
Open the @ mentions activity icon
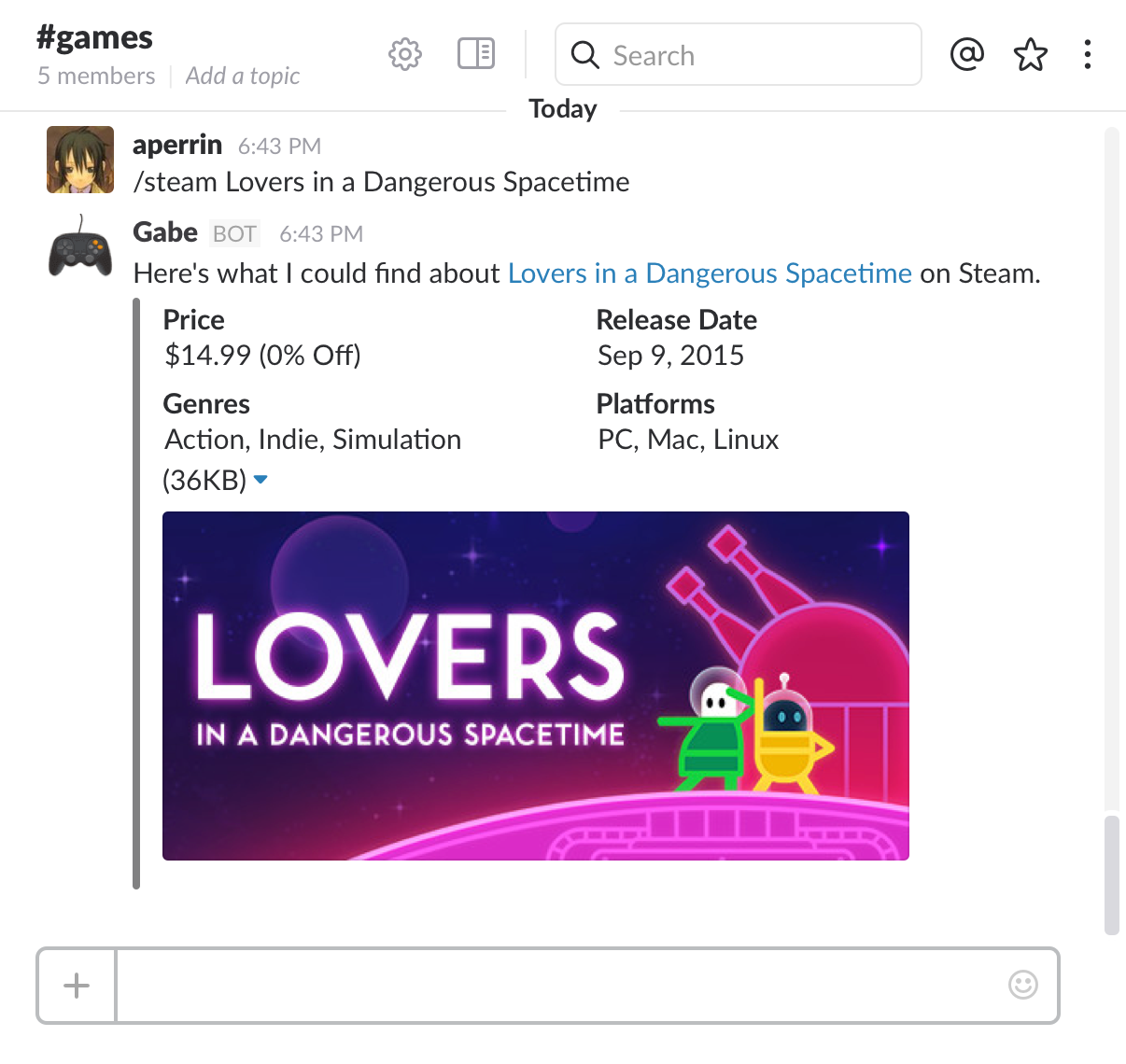[967, 54]
